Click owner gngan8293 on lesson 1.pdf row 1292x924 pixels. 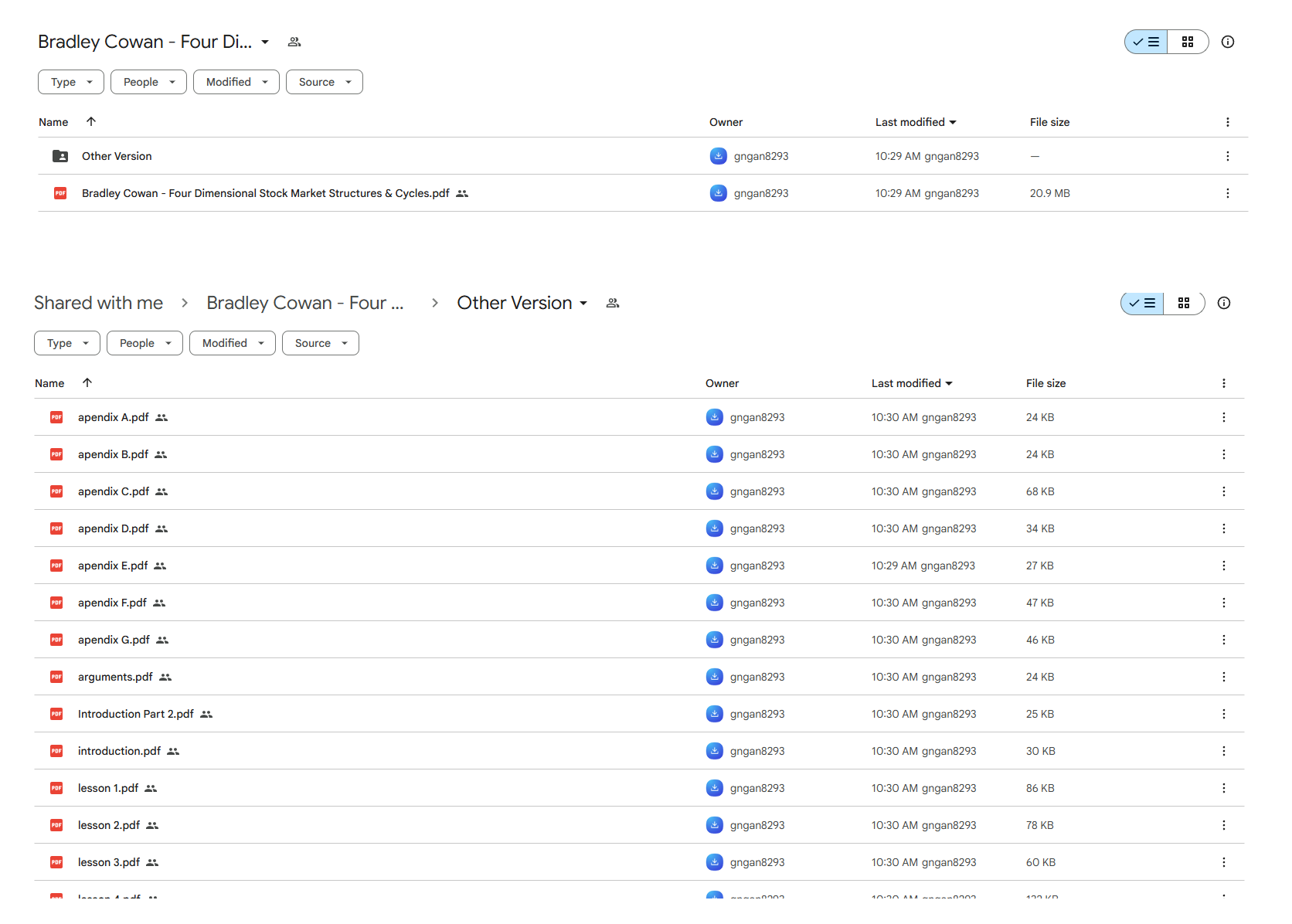757,788
